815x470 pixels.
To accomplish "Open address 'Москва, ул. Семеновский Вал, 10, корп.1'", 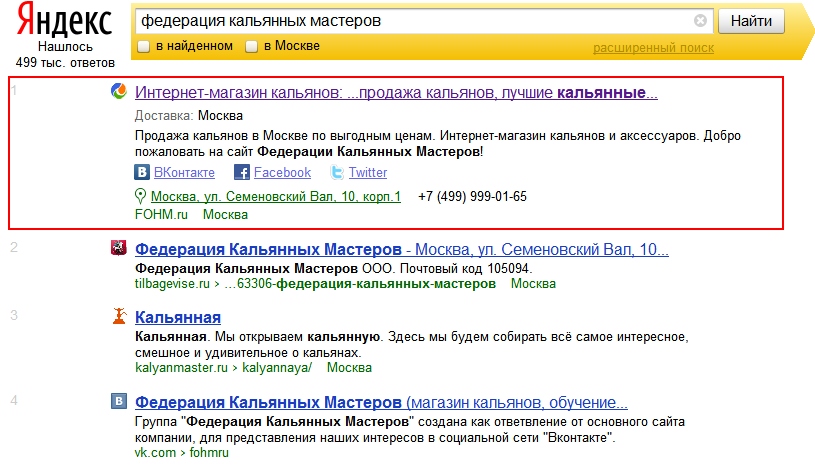I will pos(275,197).
